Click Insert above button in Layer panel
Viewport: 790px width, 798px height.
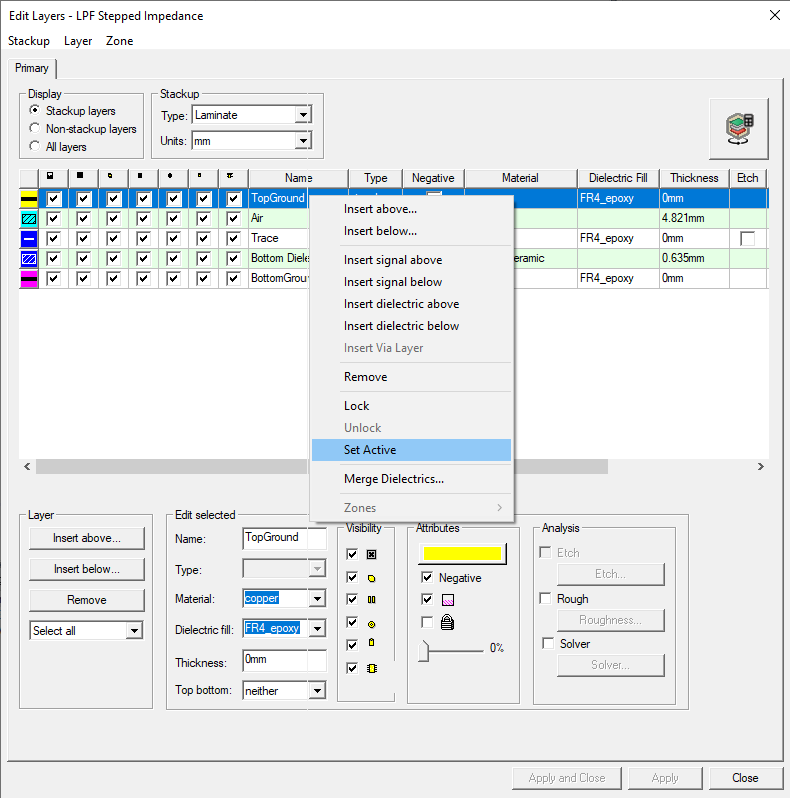(87, 538)
